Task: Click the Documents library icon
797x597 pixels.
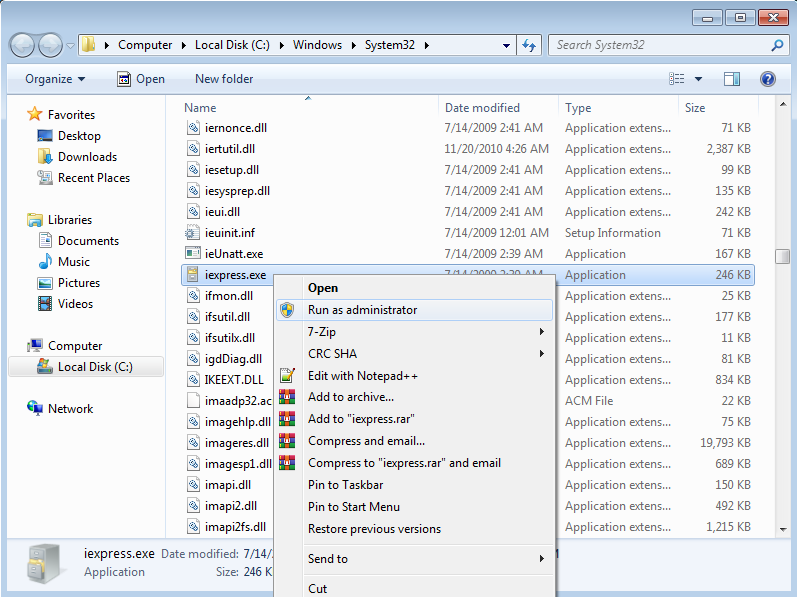Action: [45, 240]
